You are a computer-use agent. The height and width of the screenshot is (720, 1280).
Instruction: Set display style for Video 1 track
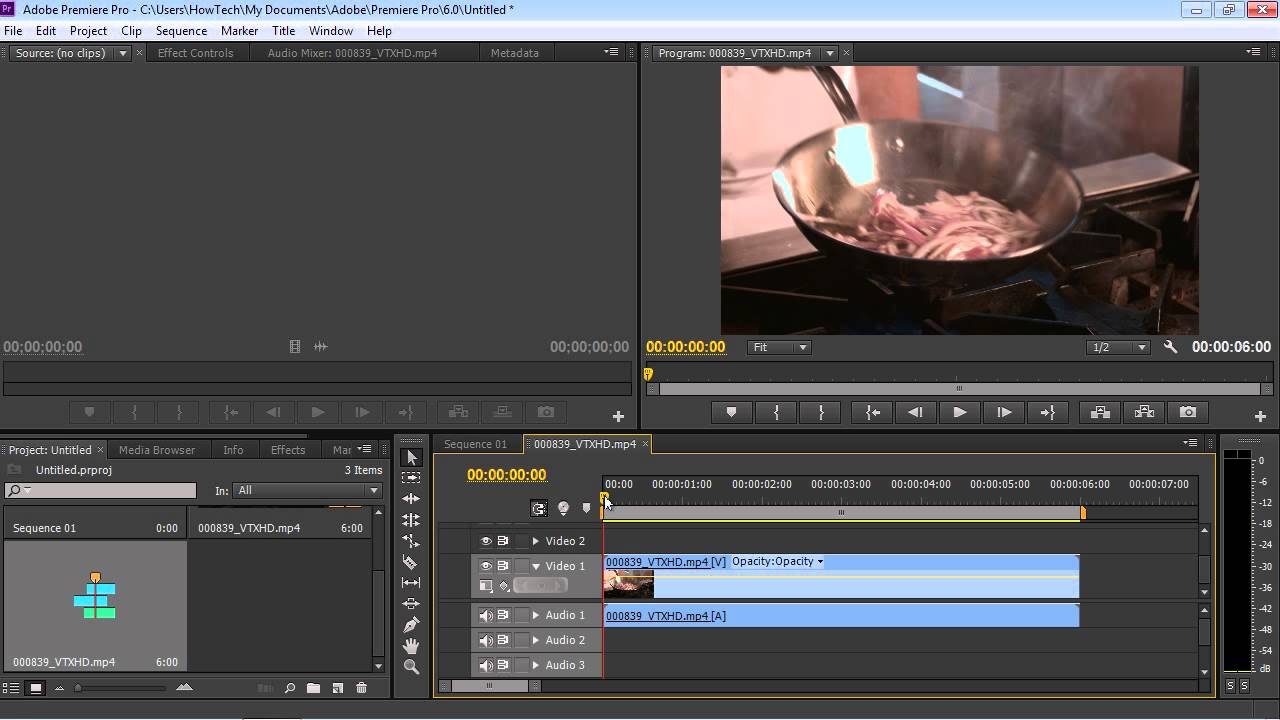click(x=486, y=586)
